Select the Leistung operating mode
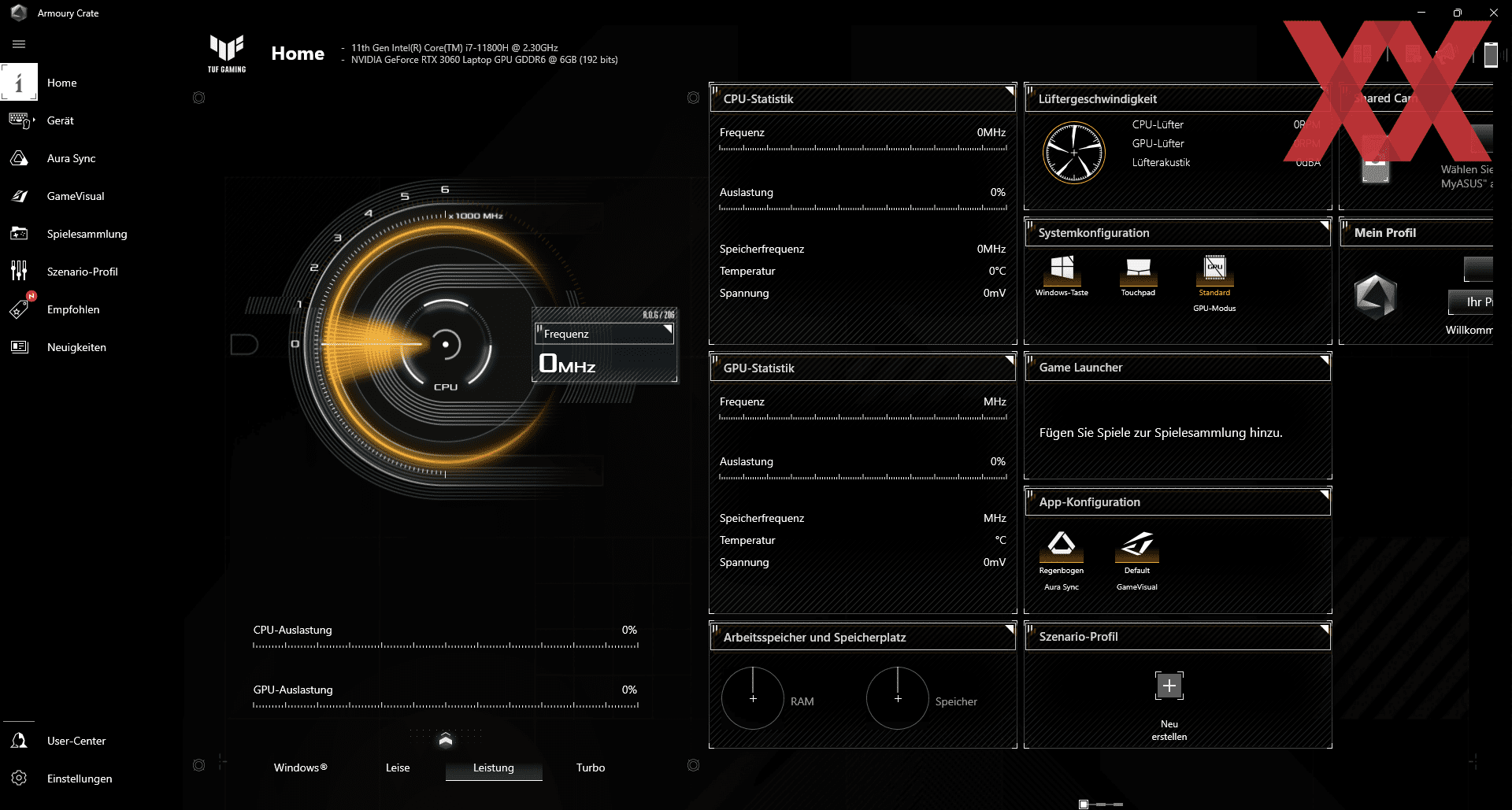 coord(494,767)
